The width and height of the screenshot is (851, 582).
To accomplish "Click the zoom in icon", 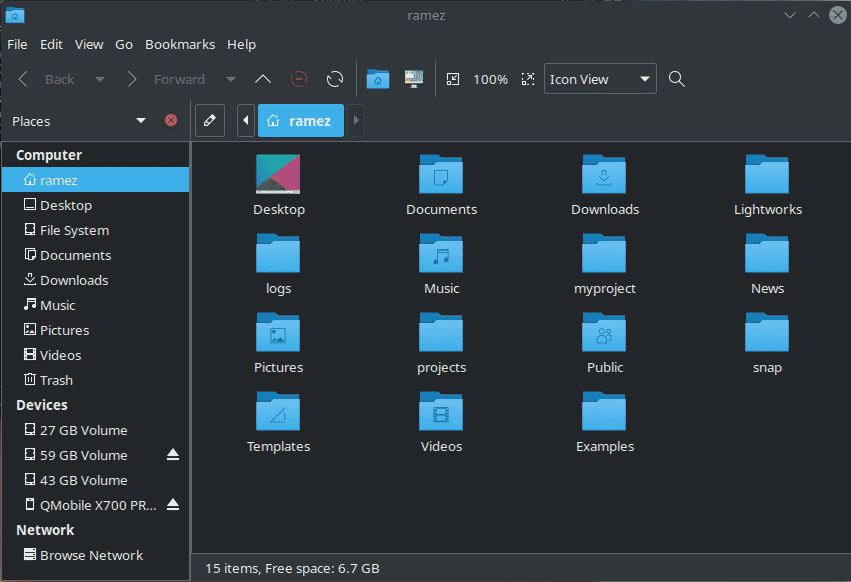I will click(x=528, y=79).
